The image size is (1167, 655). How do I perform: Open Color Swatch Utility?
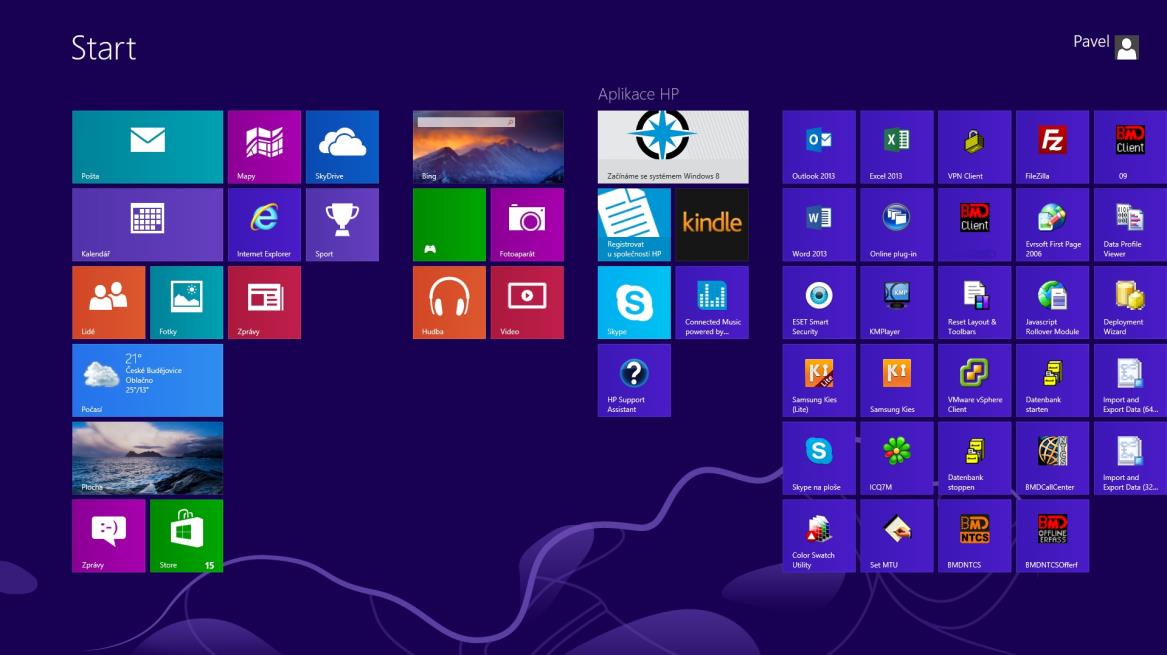[819, 536]
